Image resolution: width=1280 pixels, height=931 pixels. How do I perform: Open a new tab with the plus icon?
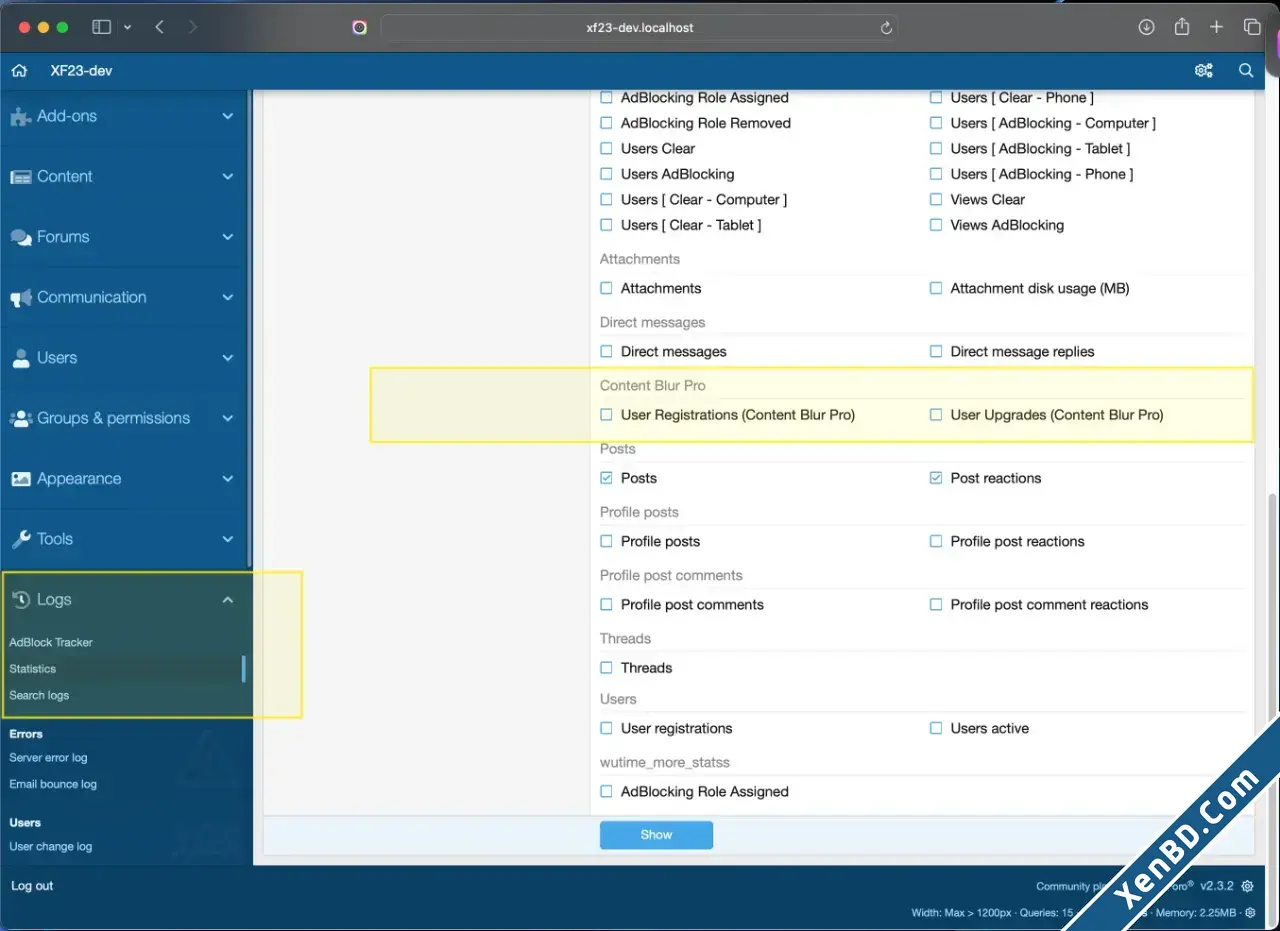coord(1216,27)
